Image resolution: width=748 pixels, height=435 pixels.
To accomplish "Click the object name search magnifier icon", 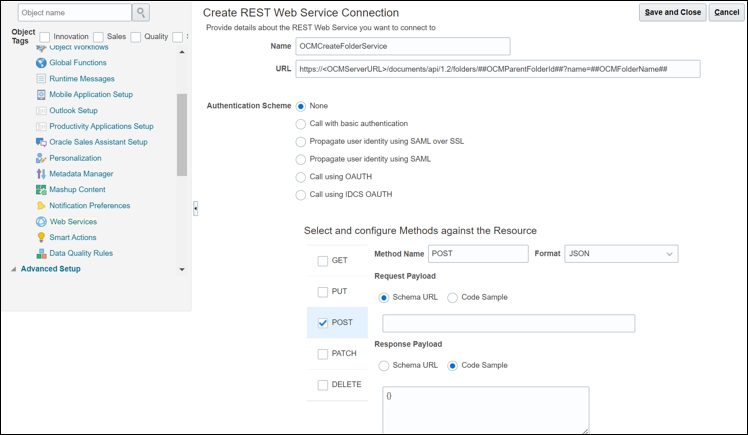I will 141,12.
